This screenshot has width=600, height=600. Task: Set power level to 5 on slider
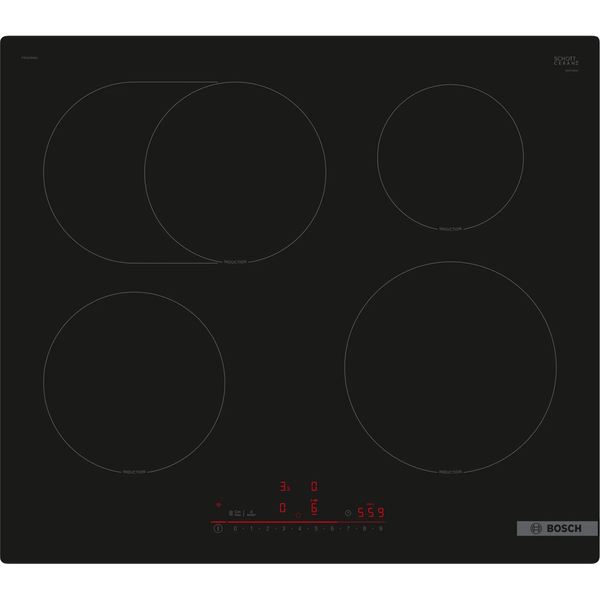point(316,529)
